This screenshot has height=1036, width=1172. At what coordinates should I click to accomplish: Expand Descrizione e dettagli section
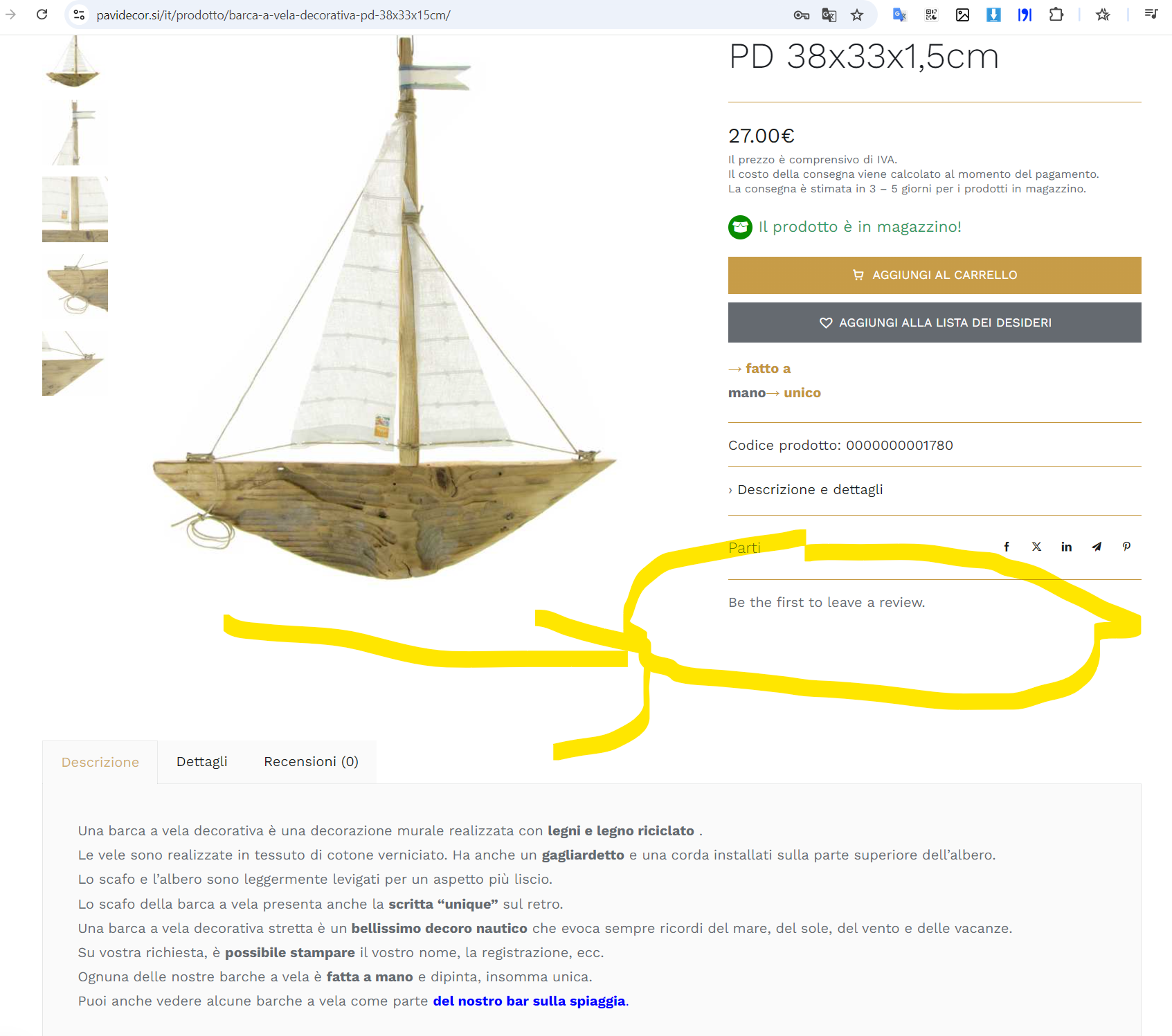pos(806,490)
